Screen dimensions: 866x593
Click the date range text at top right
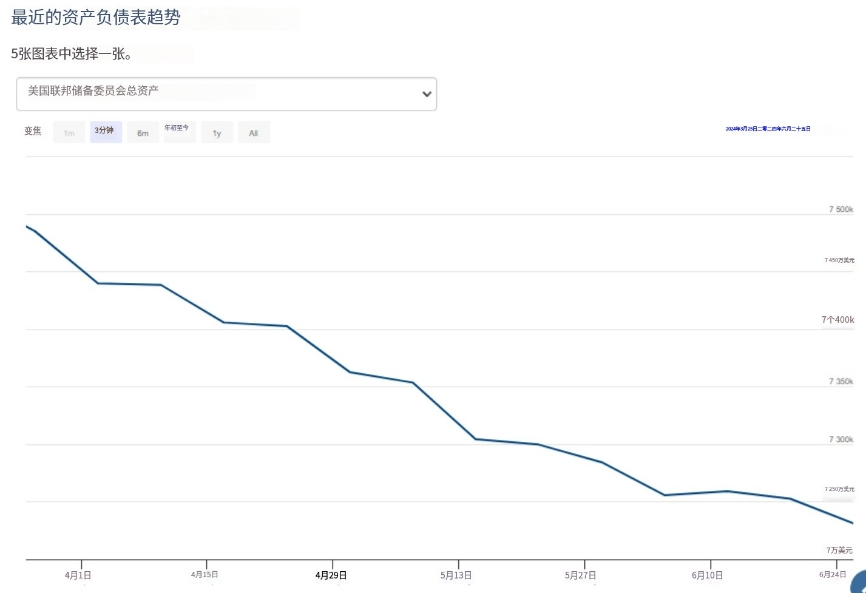[x=767, y=129]
